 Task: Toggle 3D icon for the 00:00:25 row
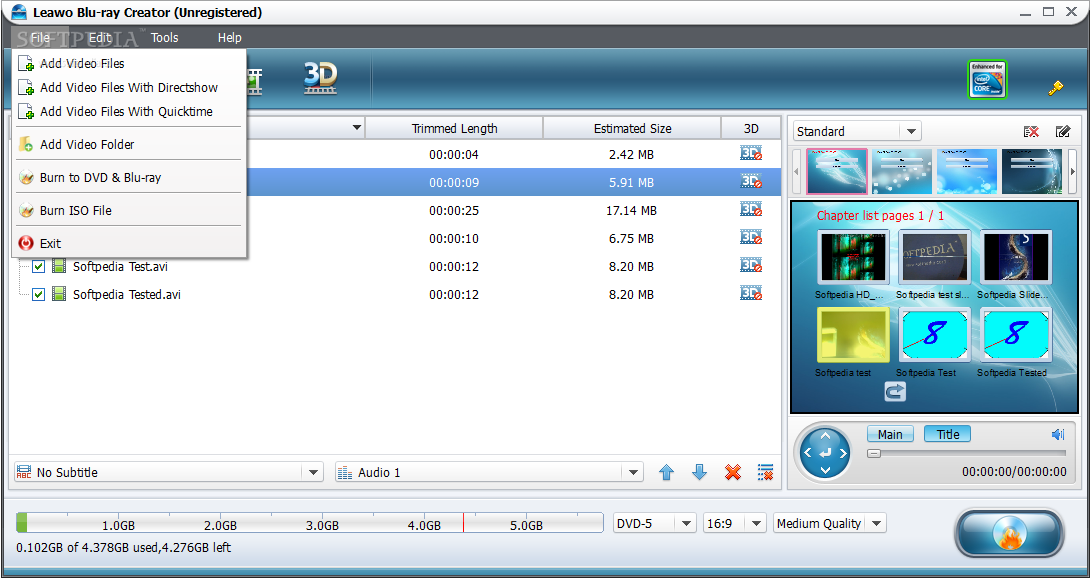[751, 210]
